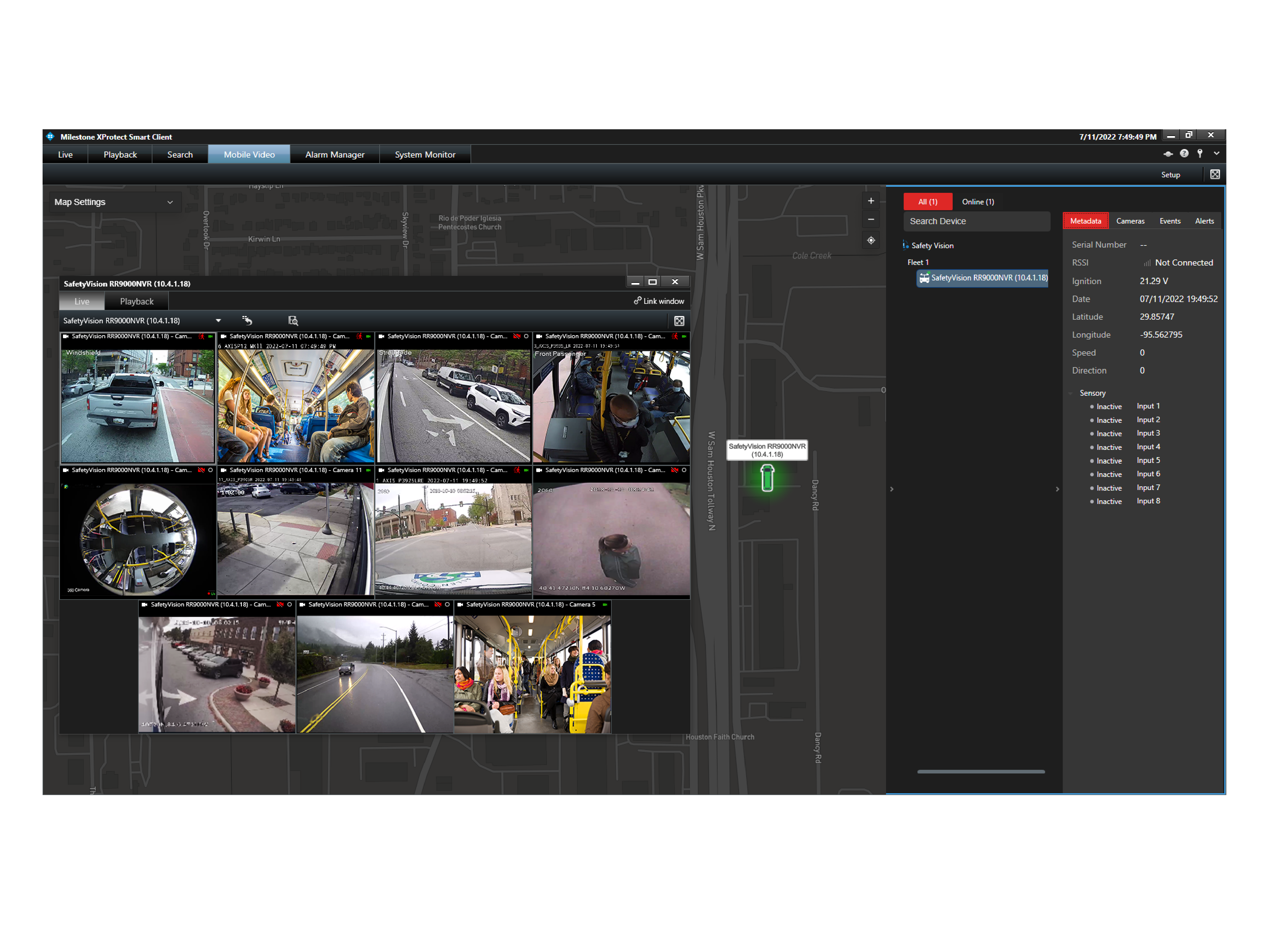This screenshot has width=1269, height=952.
Task: Open the Alarm Manager tab
Action: tap(335, 154)
